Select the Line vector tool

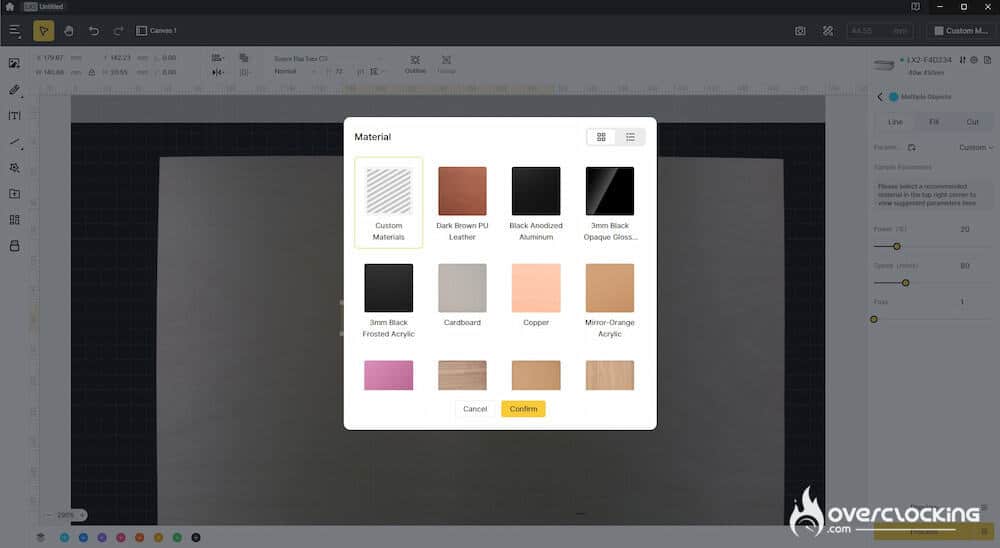point(15,143)
